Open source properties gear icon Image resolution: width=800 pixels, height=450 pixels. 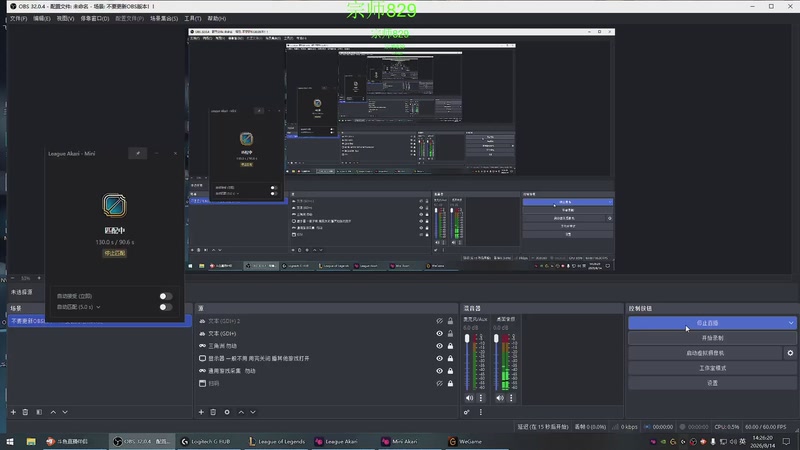pos(227,412)
